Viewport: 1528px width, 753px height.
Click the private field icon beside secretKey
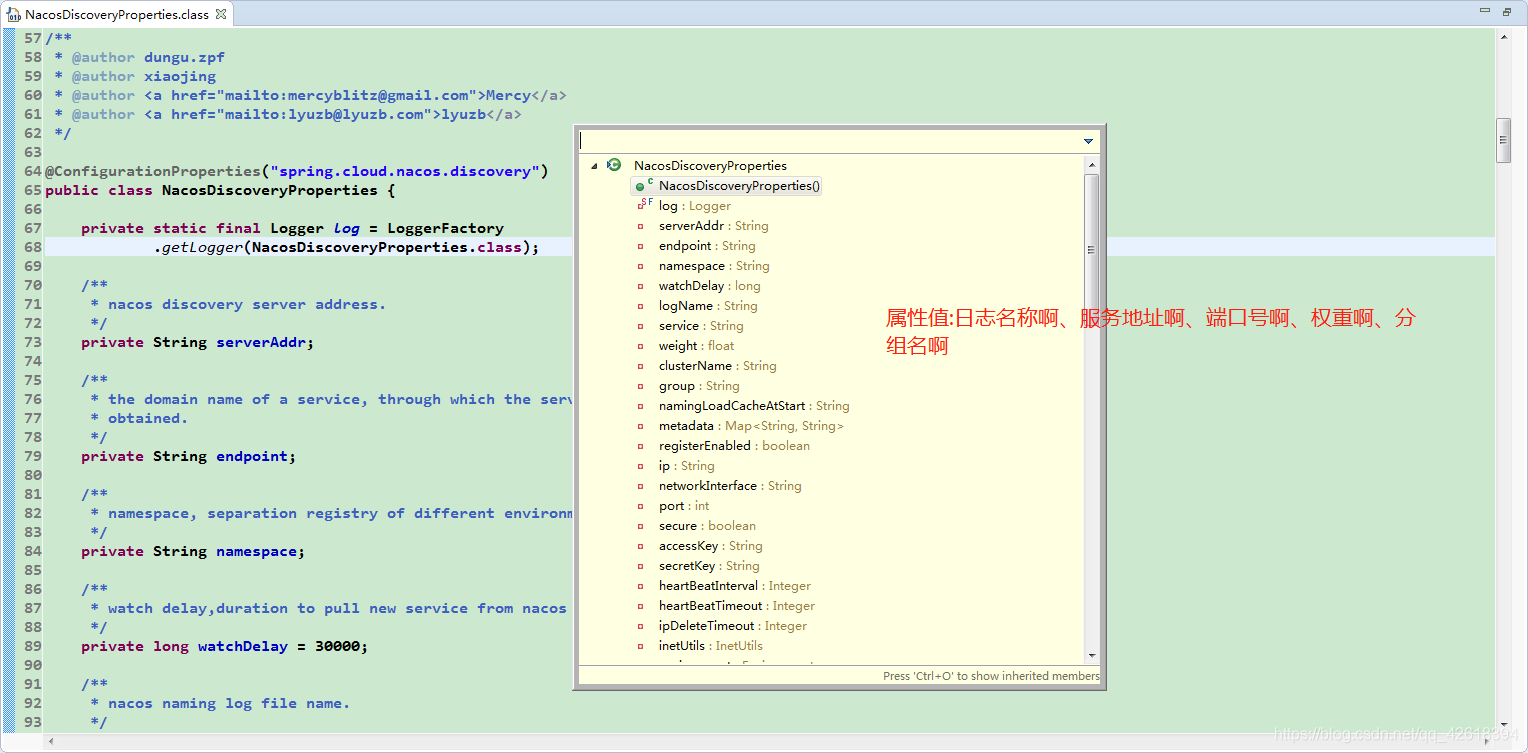(641, 566)
